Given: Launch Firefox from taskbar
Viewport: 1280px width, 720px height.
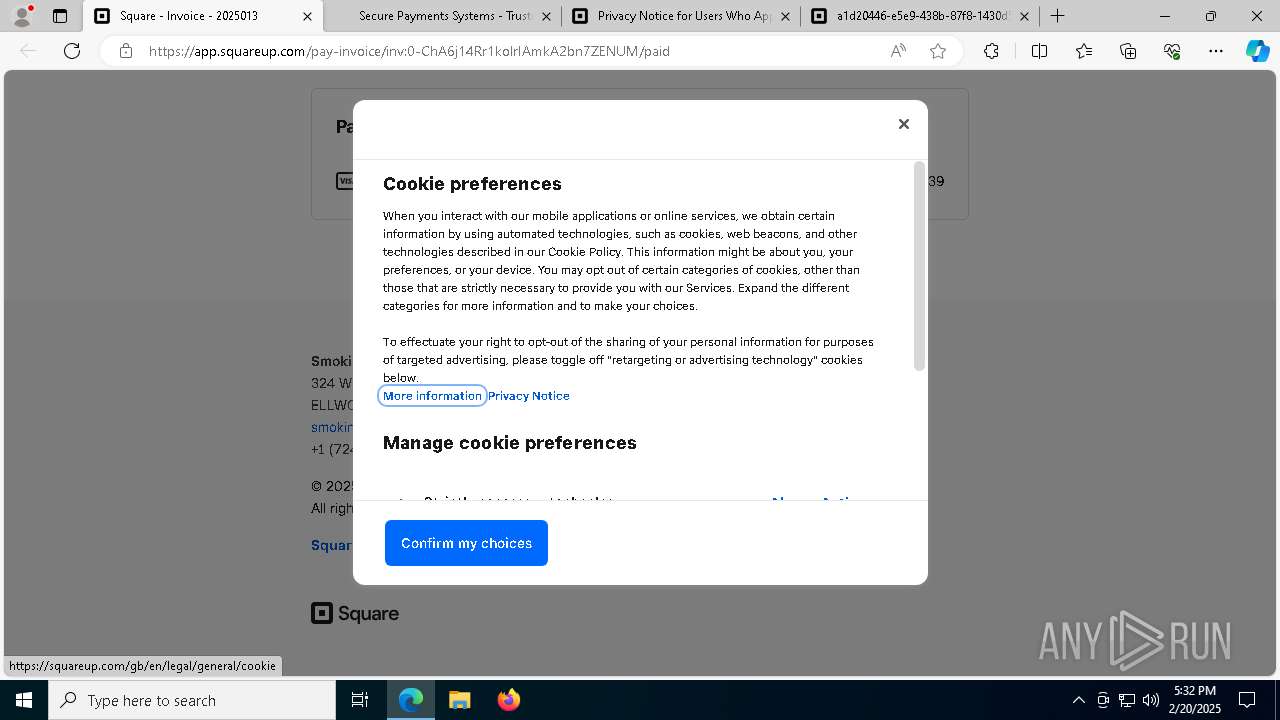Looking at the screenshot, I should point(508,700).
